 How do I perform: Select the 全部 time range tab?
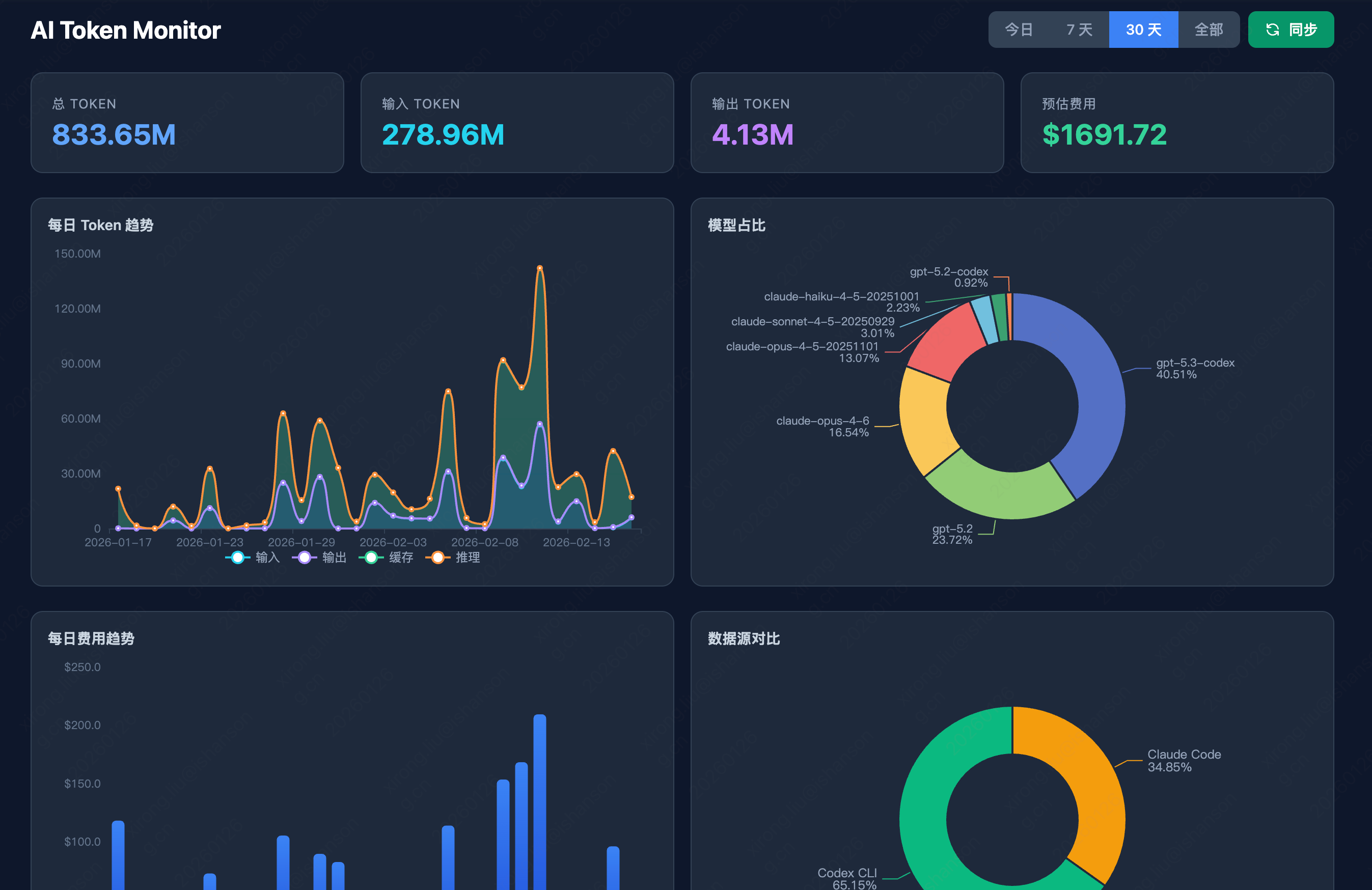[x=1209, y=30]
